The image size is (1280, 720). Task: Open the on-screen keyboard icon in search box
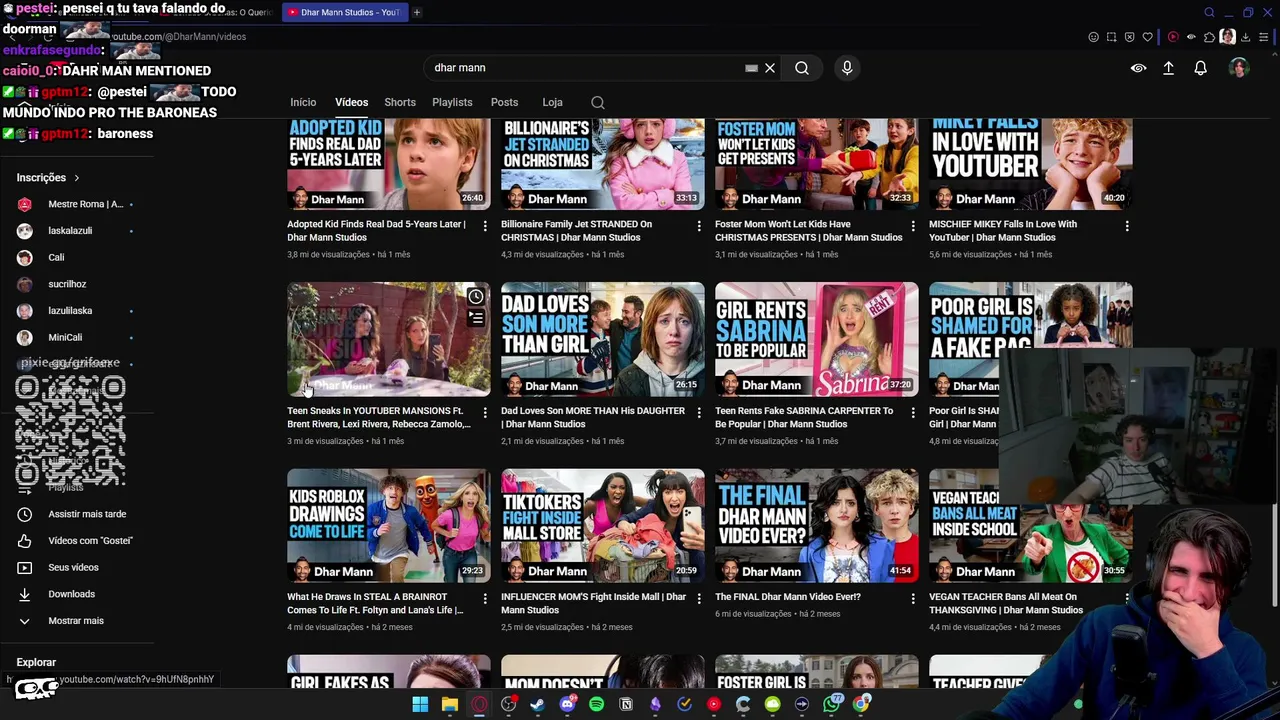click(751, 68)
